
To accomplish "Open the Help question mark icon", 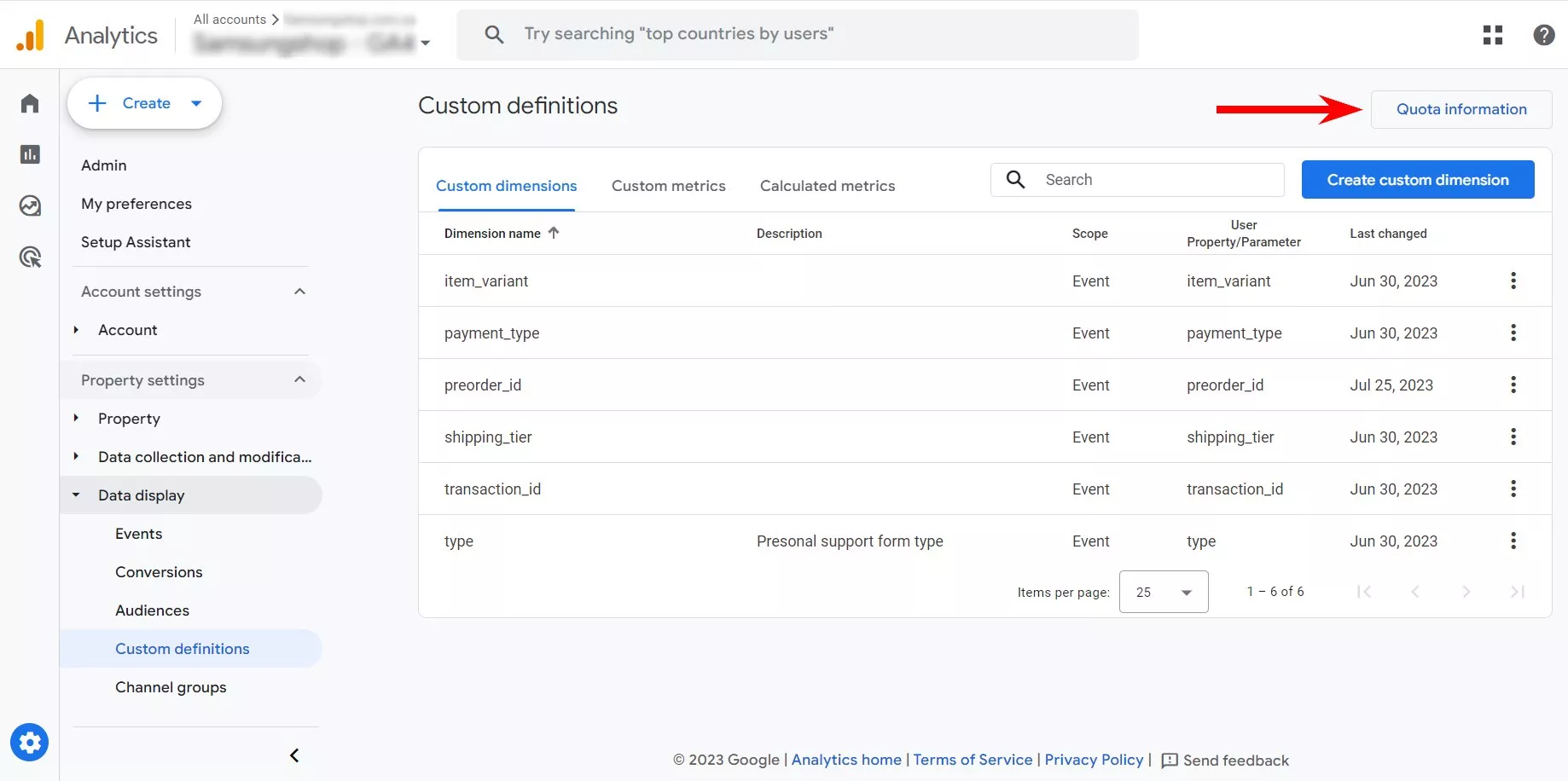I will coord(1544,35).
